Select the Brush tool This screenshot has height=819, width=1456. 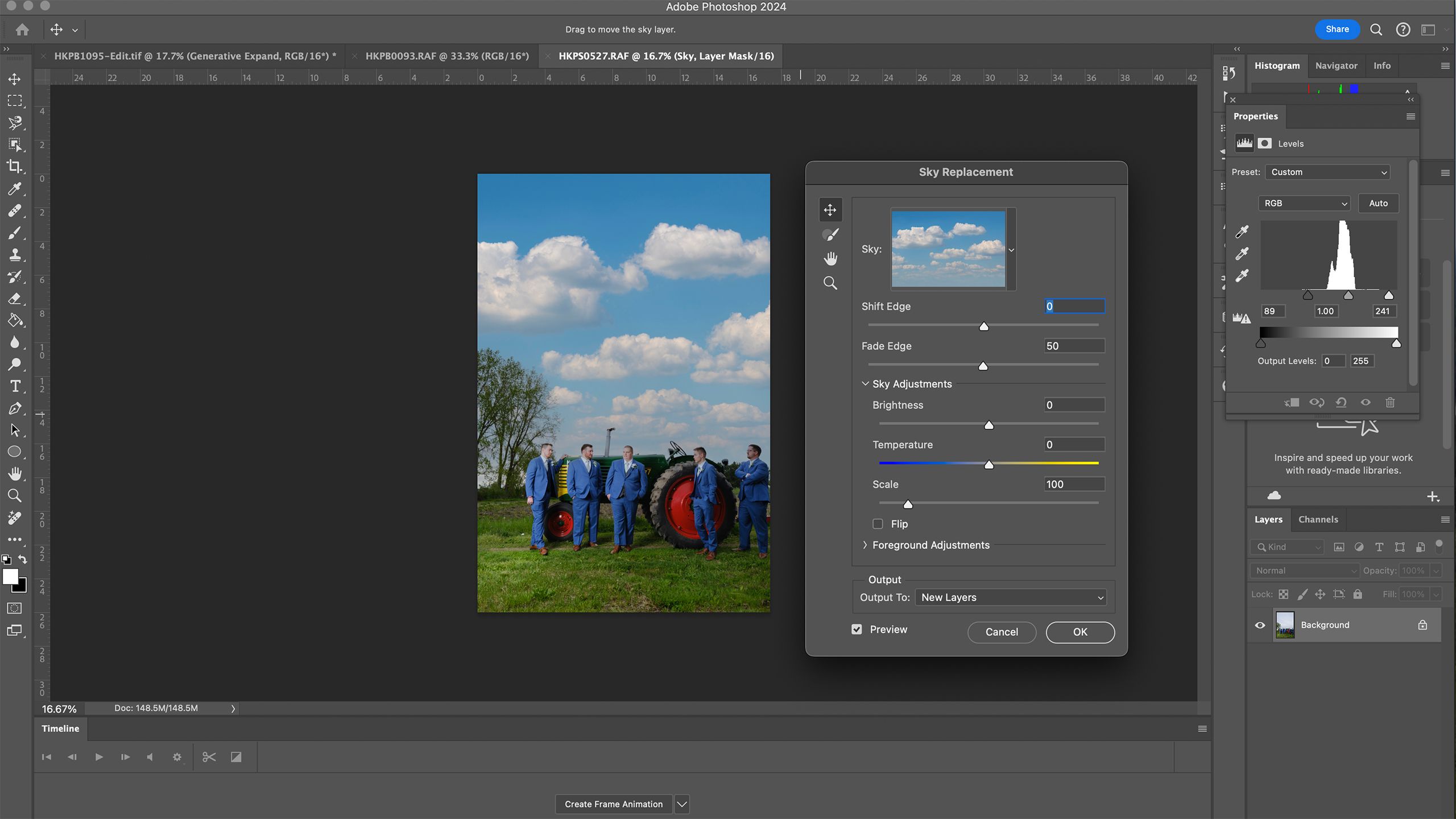point(14,232)
